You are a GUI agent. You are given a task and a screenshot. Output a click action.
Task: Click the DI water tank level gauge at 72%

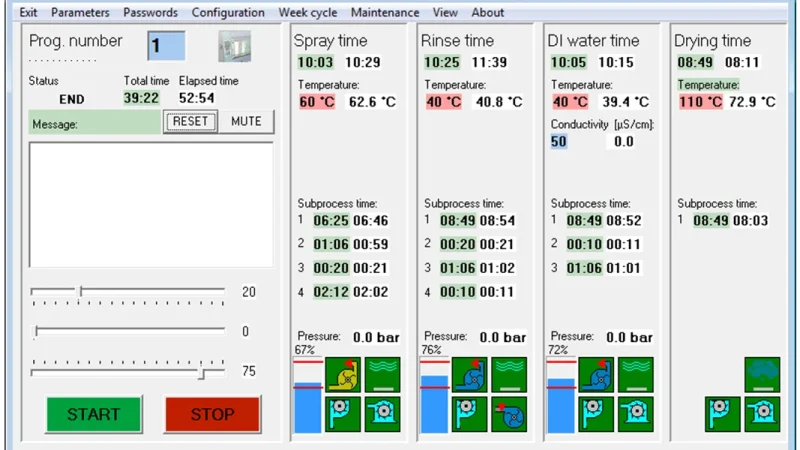click(x=561, y=395)
